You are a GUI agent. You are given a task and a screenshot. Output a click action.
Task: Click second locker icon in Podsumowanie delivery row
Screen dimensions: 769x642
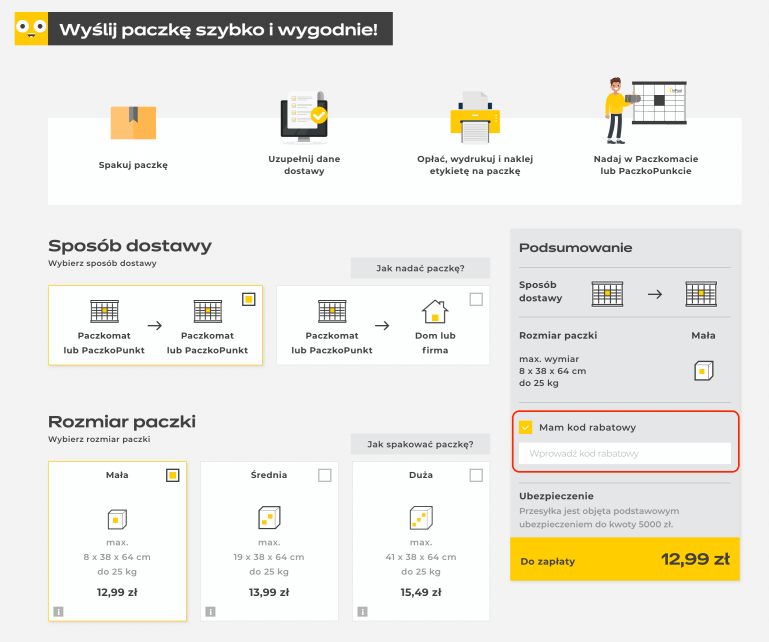(701, 294)
